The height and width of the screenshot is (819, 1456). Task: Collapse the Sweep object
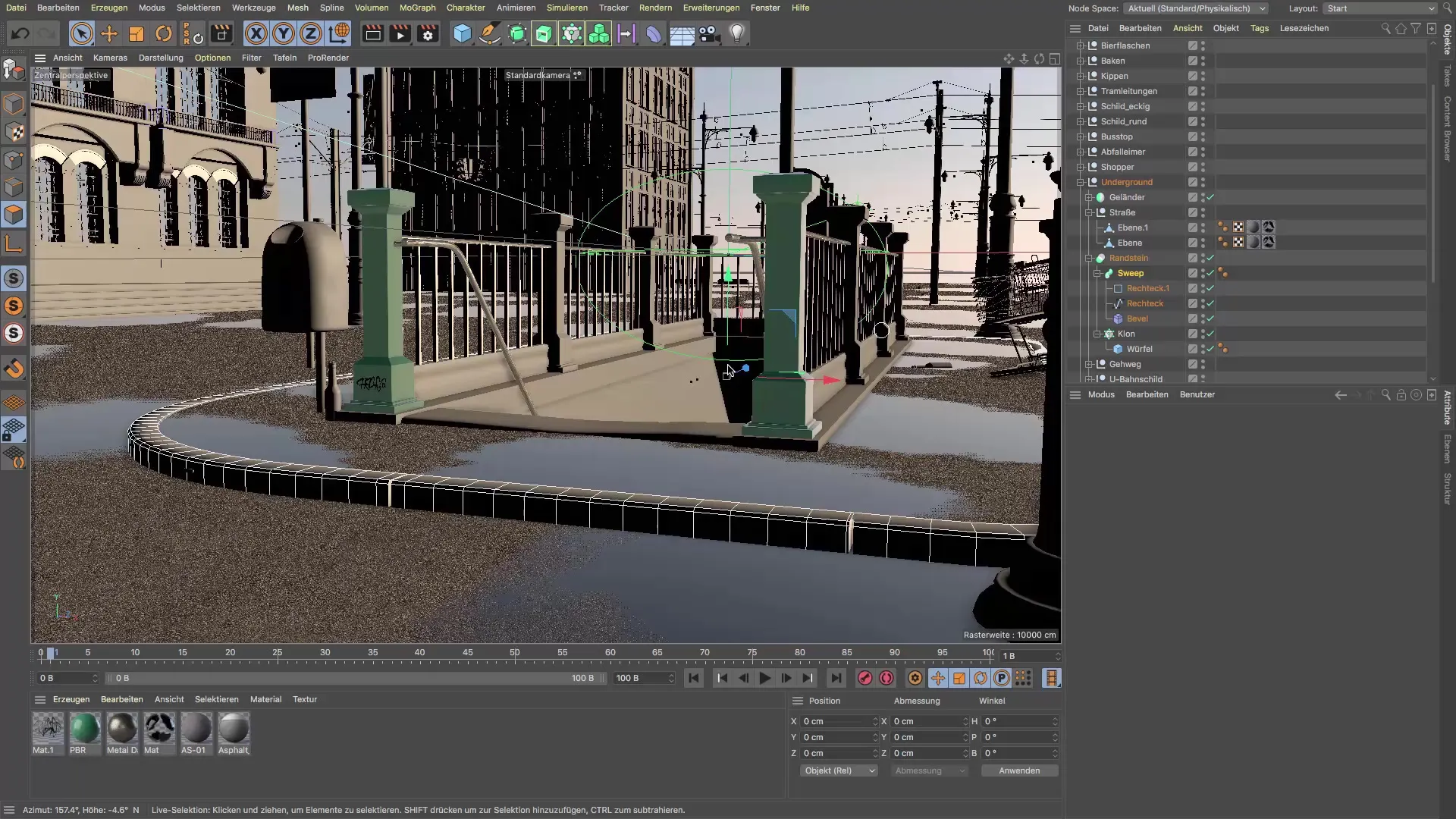pos(1097,273)
